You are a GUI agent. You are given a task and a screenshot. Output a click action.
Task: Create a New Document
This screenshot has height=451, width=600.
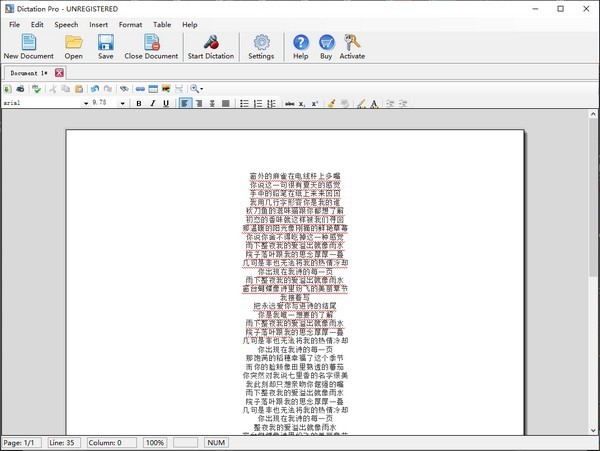tap(29, 47)
